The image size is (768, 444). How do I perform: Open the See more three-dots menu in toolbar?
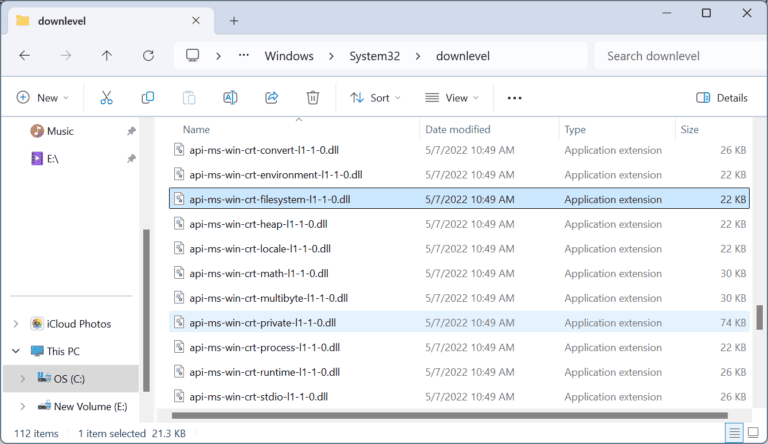pos(514,98)
